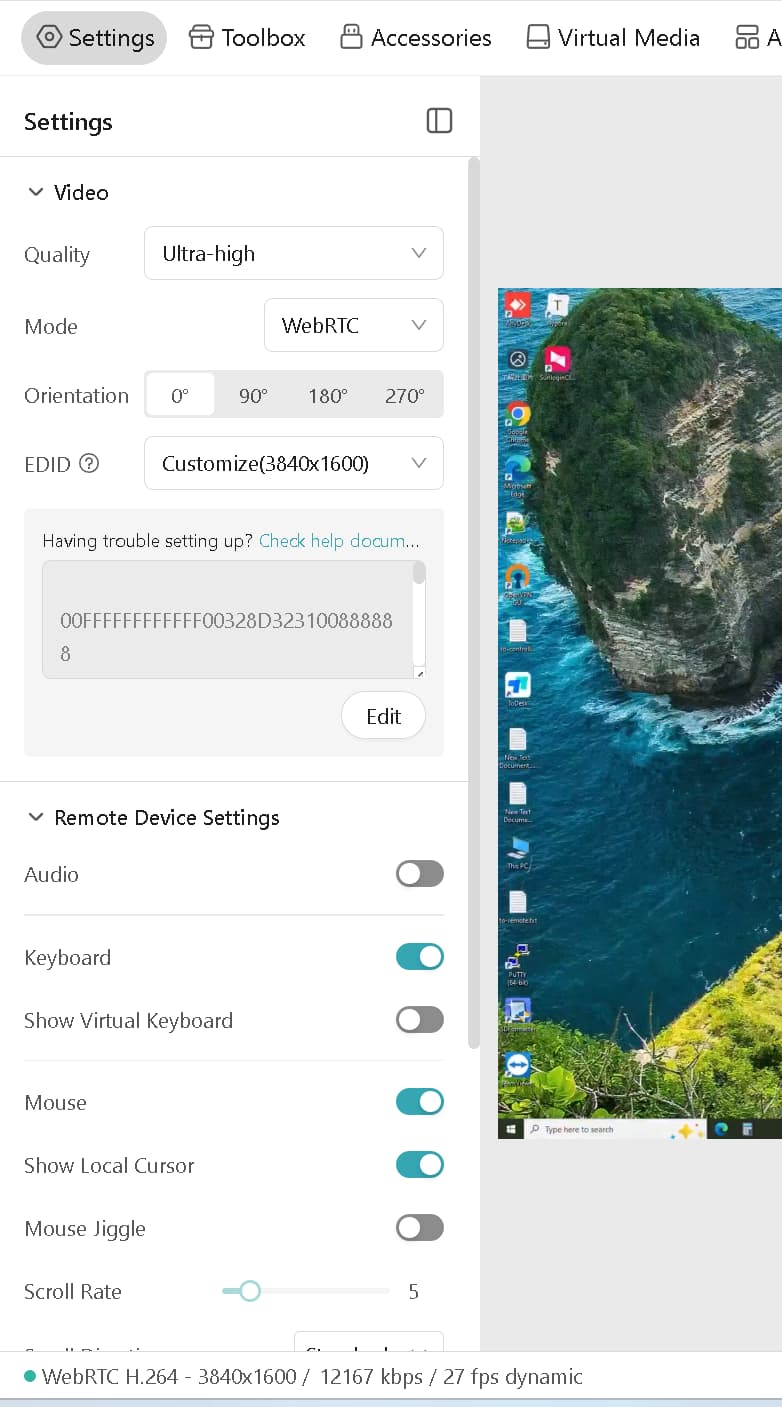The image size is (782, 1407).
Task: Click the EDID help question mark icon
Action: tap(89, 463)
